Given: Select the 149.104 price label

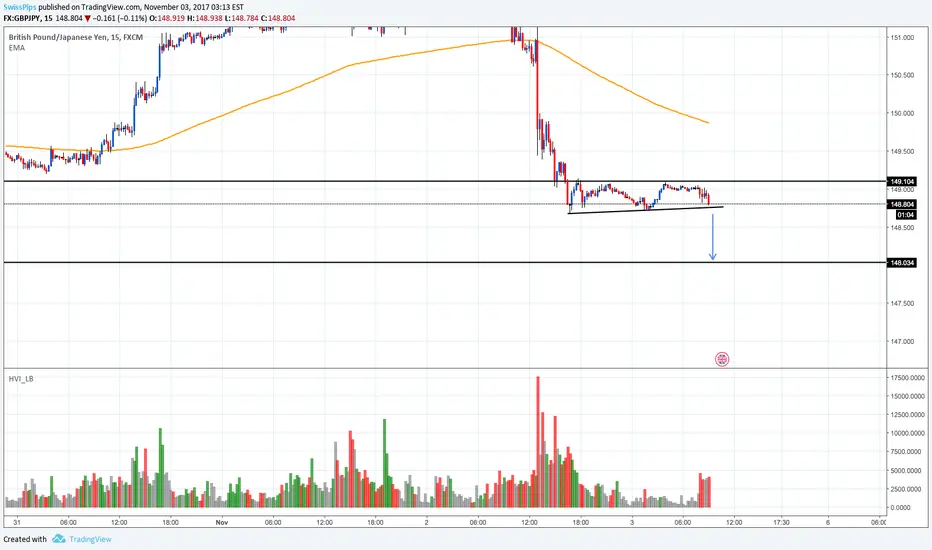Looking at the screenshot, I should click(x=902, y=181).
